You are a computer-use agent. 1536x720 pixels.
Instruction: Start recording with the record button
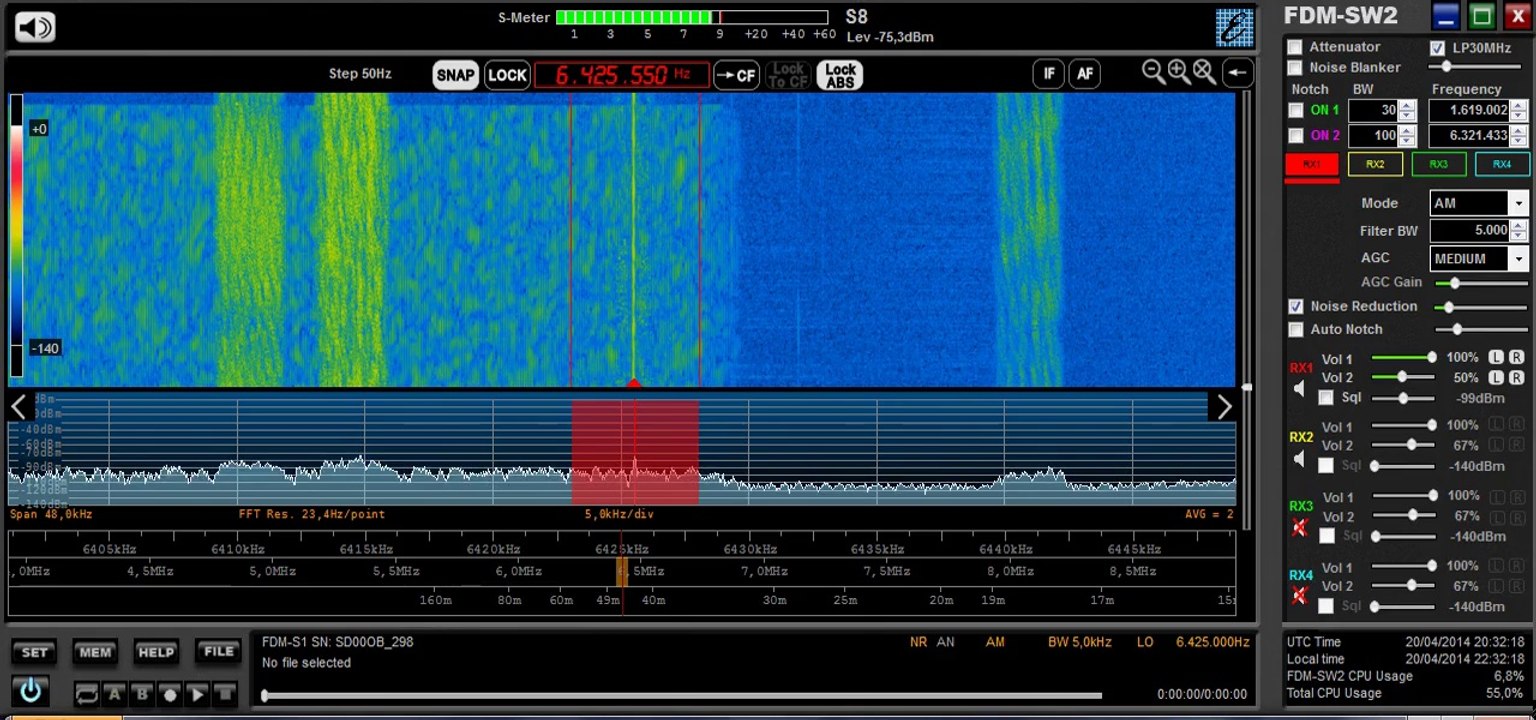coord(170,694)
